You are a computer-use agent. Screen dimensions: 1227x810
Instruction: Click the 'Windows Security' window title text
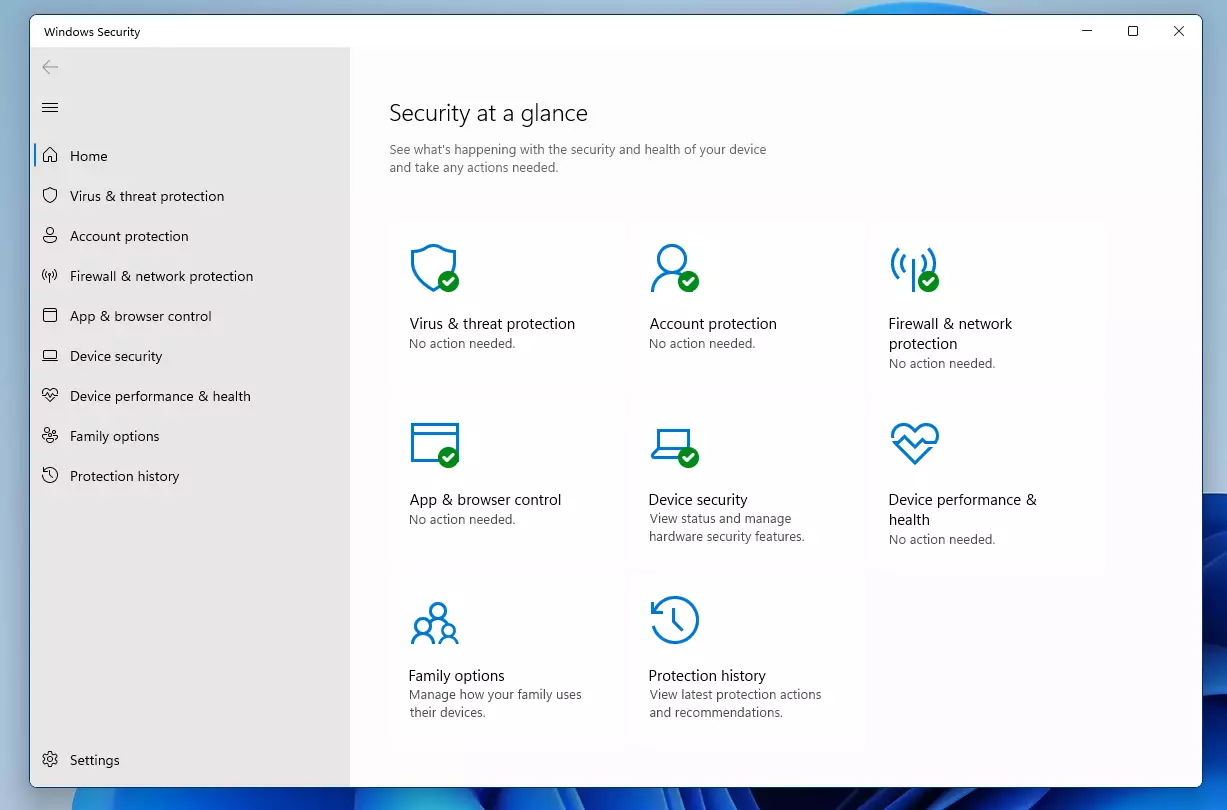(92, 32)
